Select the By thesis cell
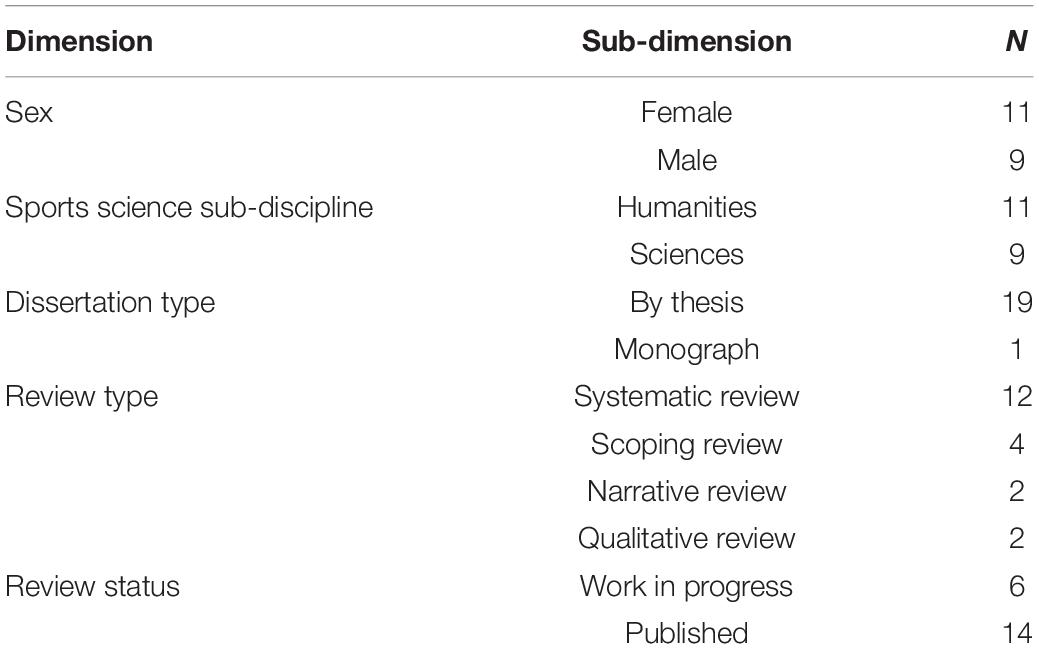Viewport: 1039px width, 649px height. point(686,302)
